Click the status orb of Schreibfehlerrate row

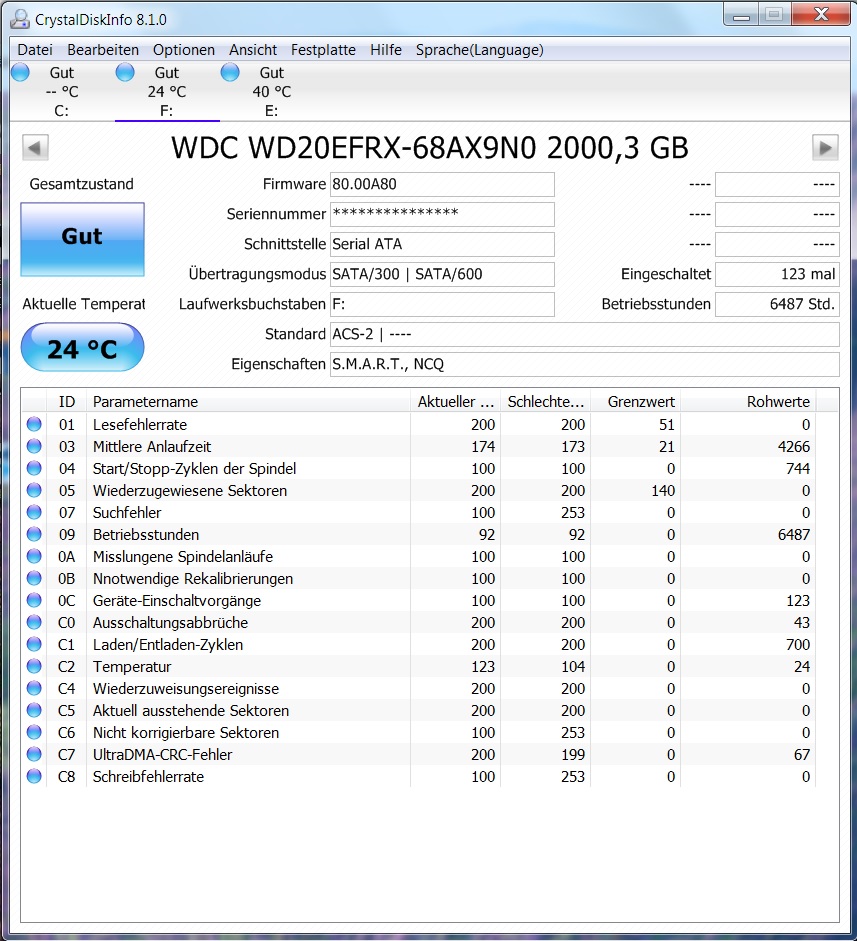34,777
